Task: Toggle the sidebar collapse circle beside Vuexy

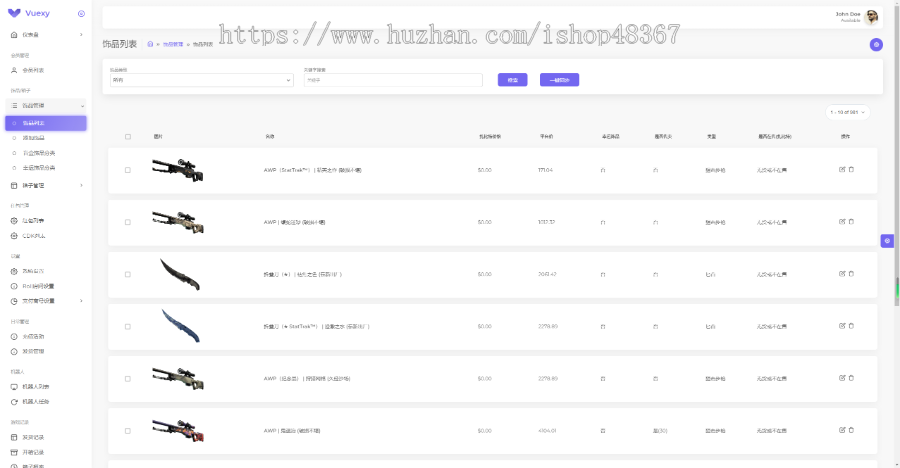Action: [81, 13]
